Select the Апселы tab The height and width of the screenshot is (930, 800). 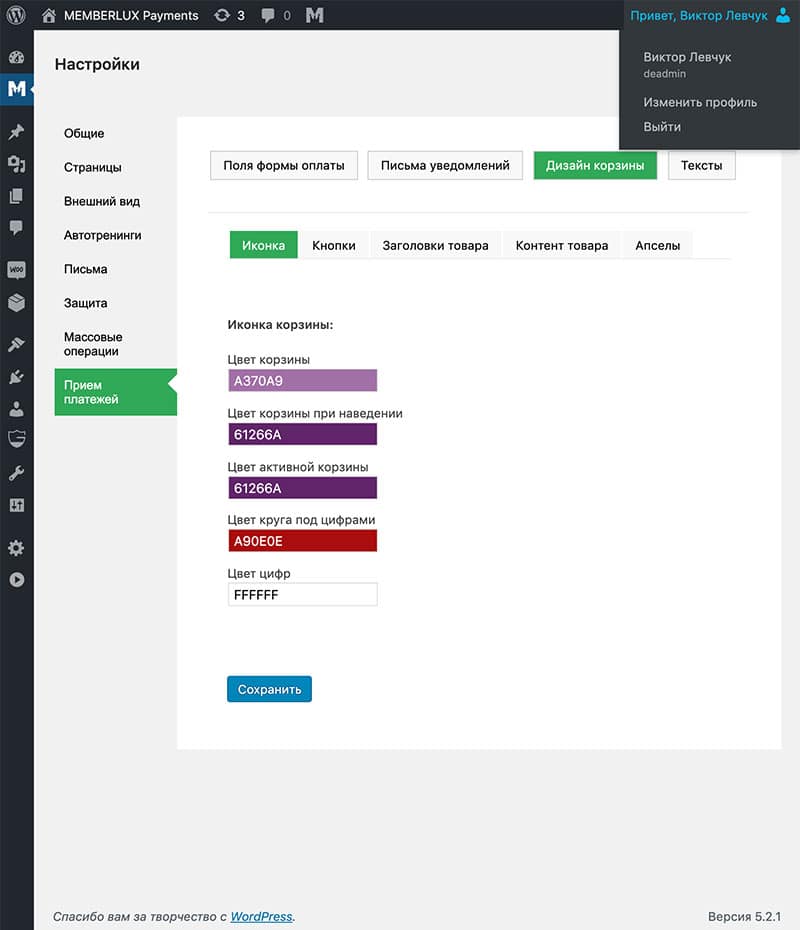tap(657, 245)
